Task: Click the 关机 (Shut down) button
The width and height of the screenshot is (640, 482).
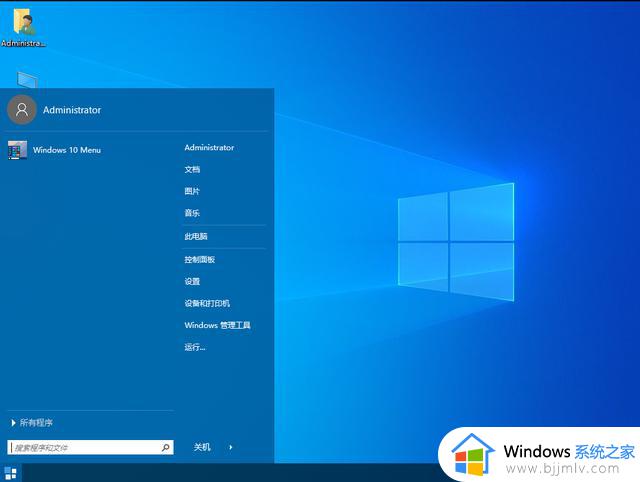Action: 202,447
